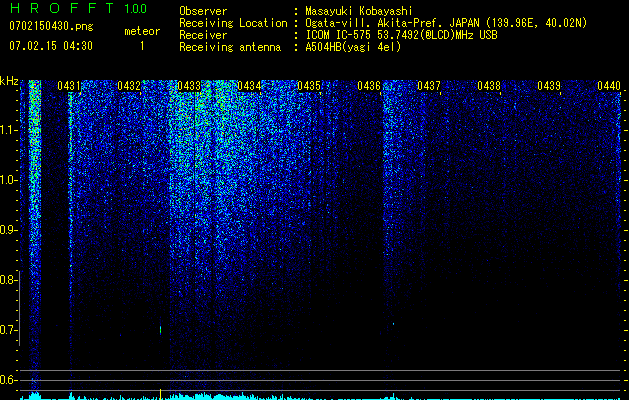
Task: Click the 0432 time marker
Action: (x=129, y=86)
